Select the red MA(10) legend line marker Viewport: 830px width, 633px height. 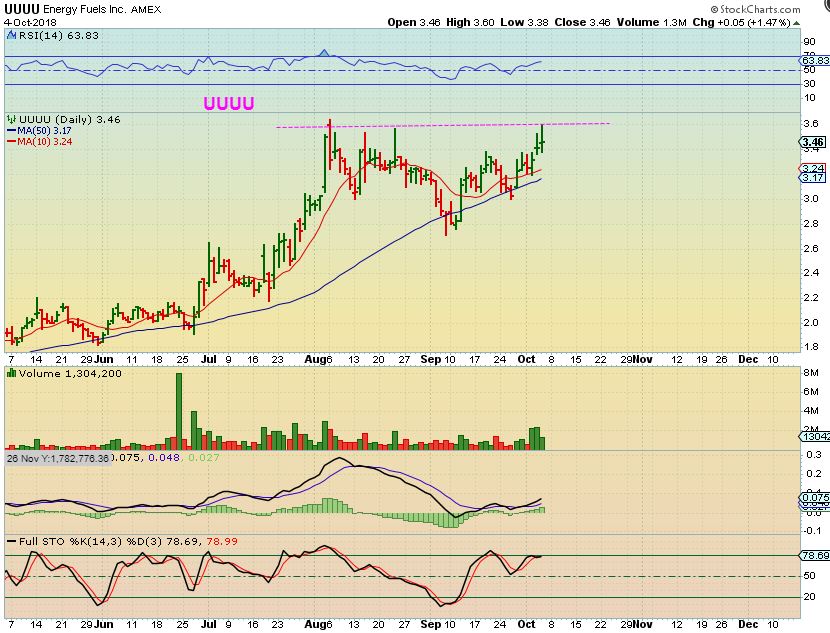pyautogui.click(x=12, y=142)
